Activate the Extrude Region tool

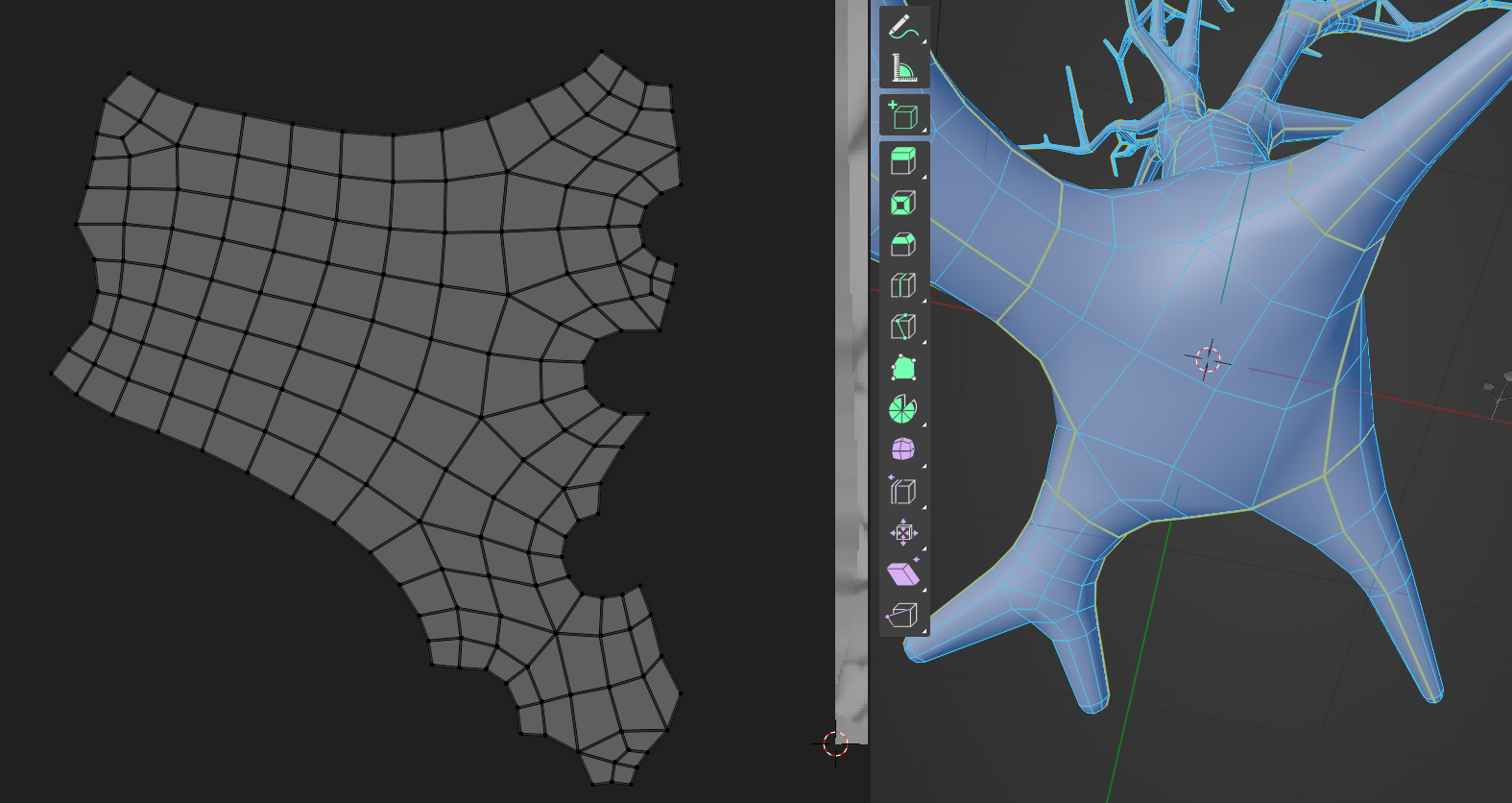click(x=903, y=161)
